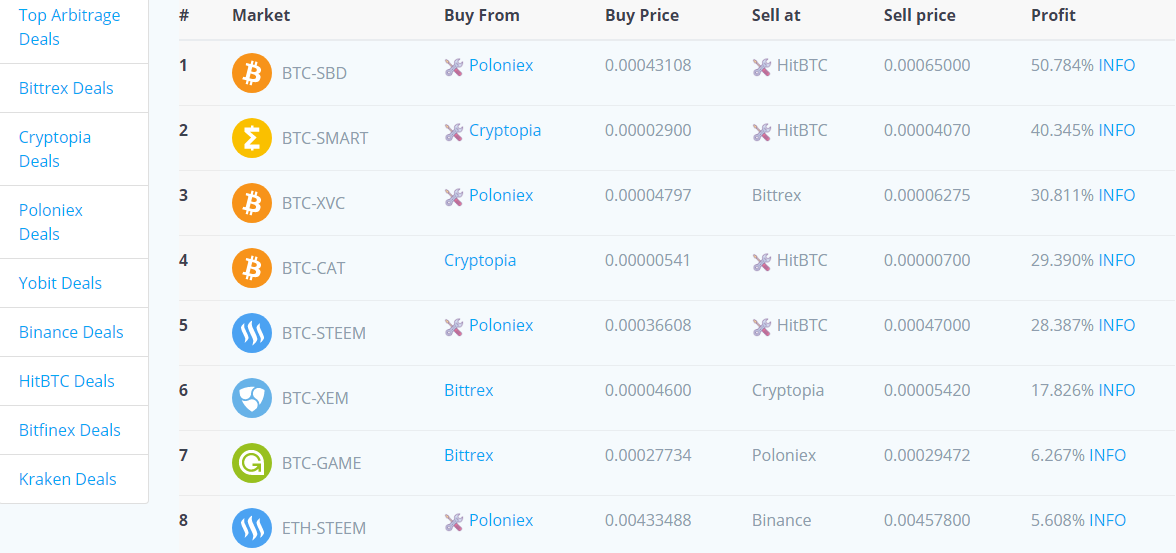1176x553 pixels.
Task: Open INFO link for the 50.784% profit
Action: [1117, 65]
